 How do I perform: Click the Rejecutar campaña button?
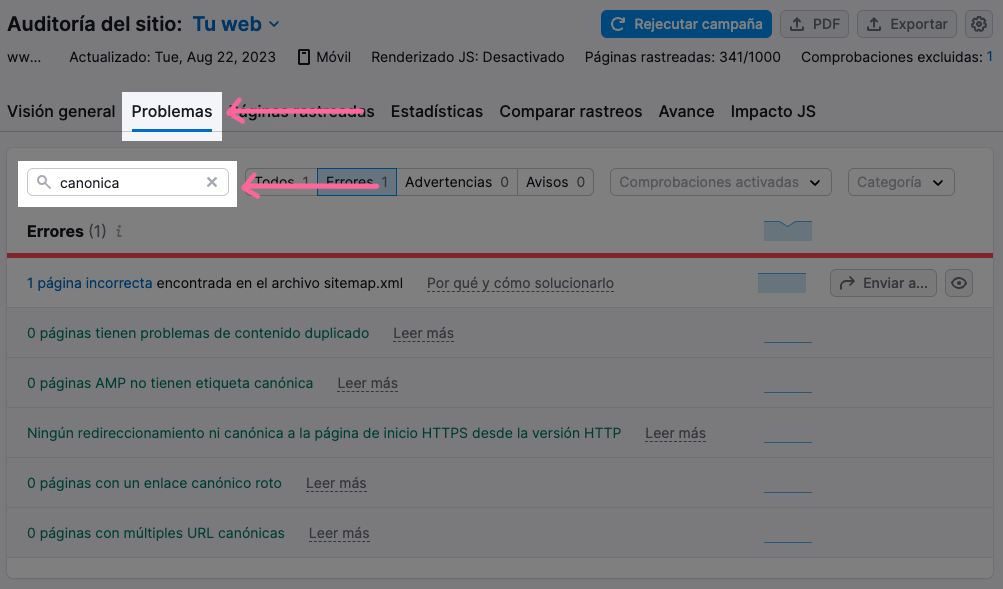click(x=686, y=23)
